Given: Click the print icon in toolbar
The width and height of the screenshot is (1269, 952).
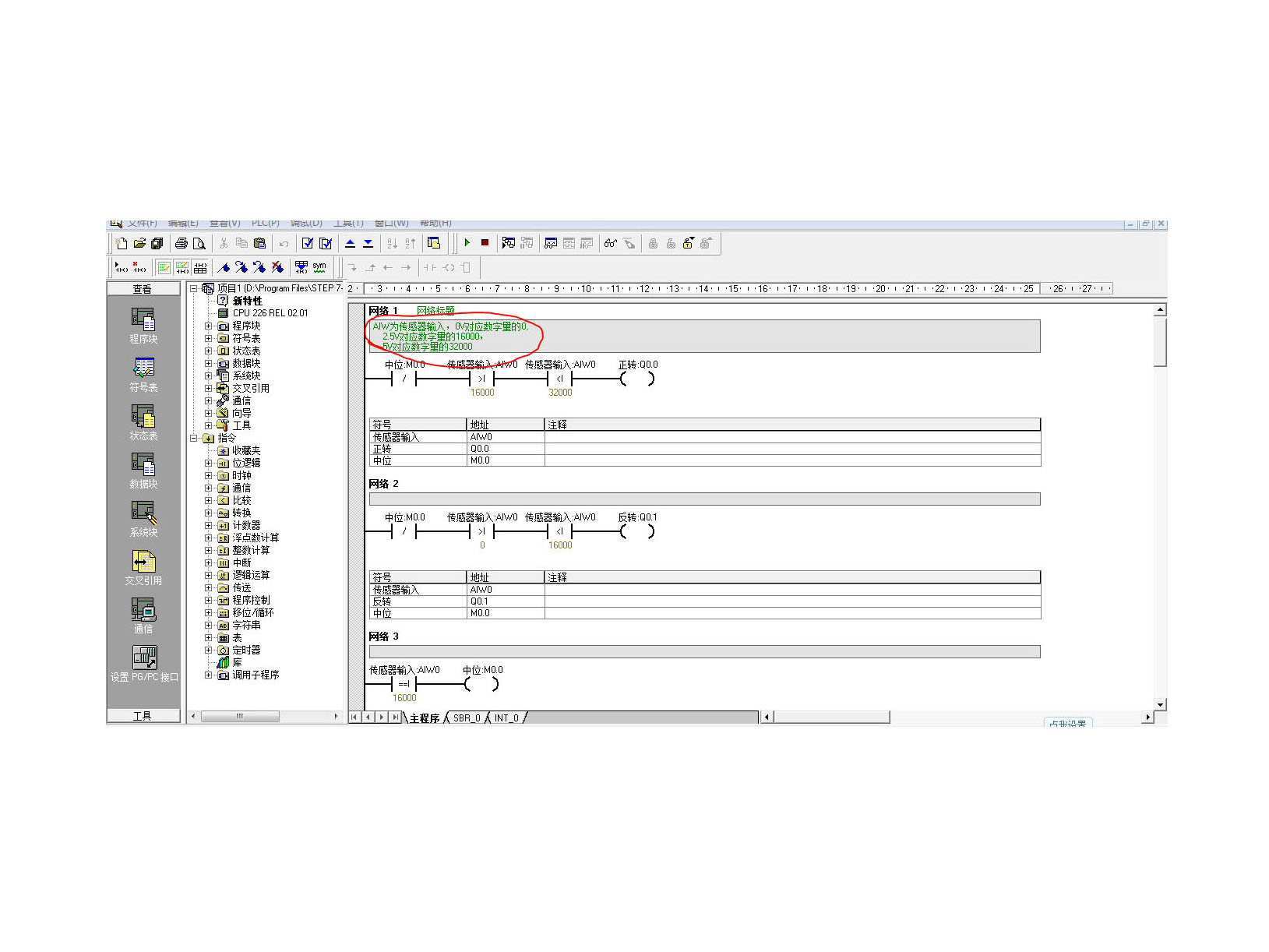Looking at the screenshot, I should coord(182,244).
